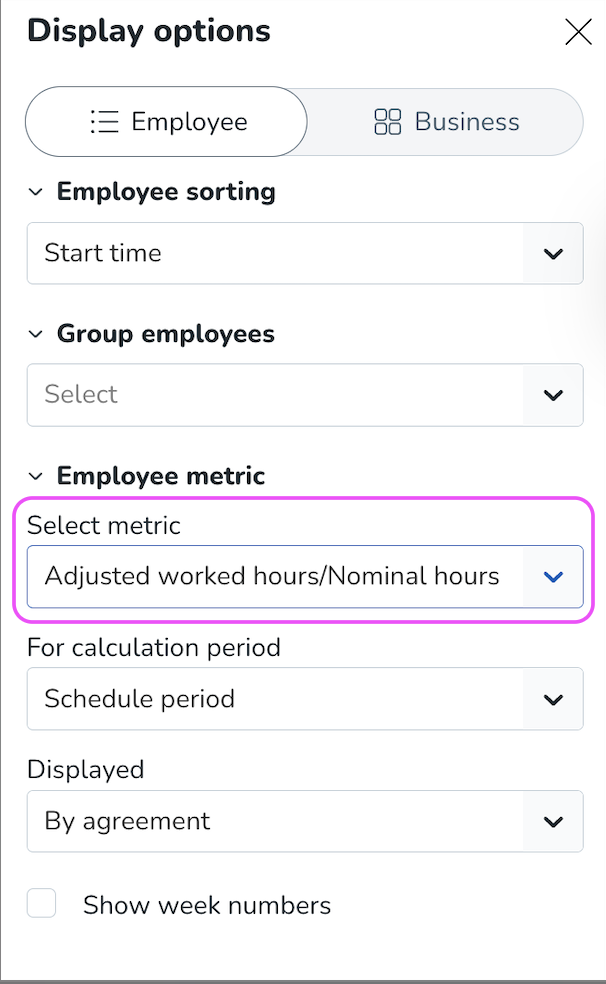Click the Employee sorting heading

click(x=166, y=192)
